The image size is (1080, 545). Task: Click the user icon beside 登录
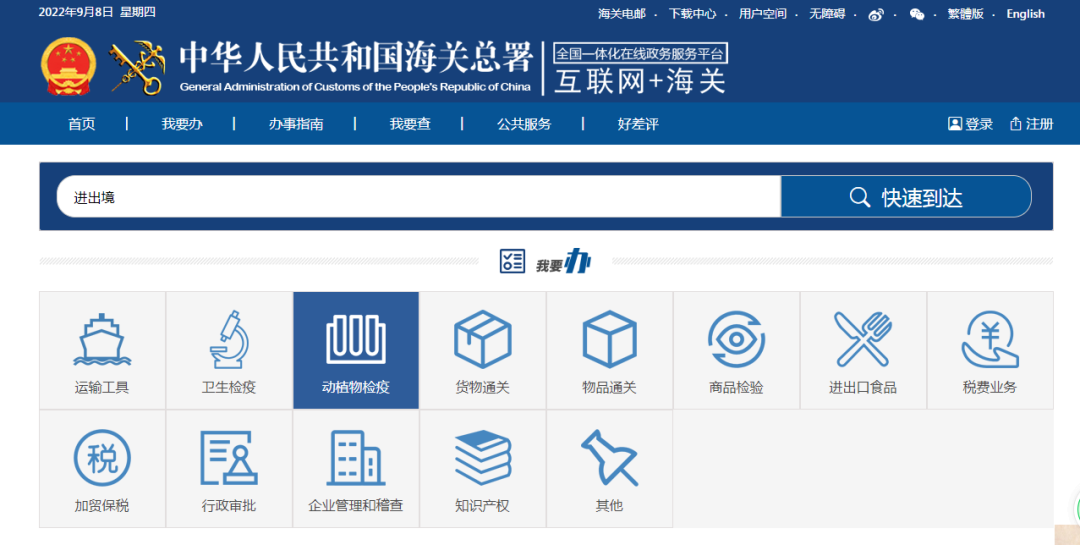955,124
